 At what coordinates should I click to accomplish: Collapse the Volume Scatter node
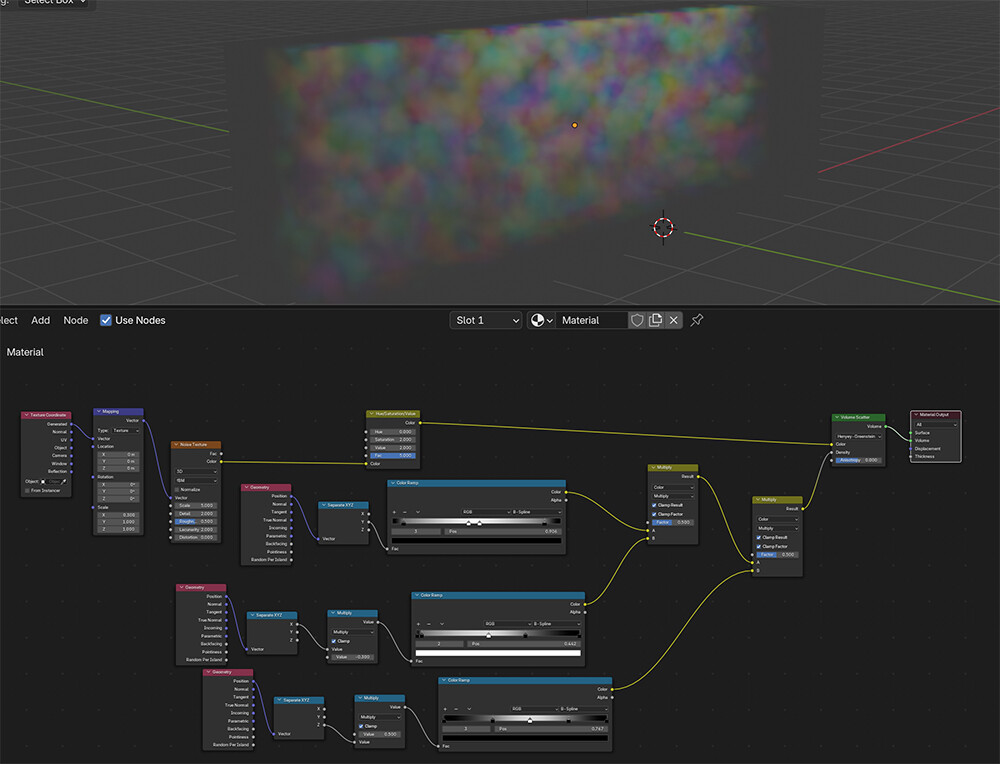837,417
